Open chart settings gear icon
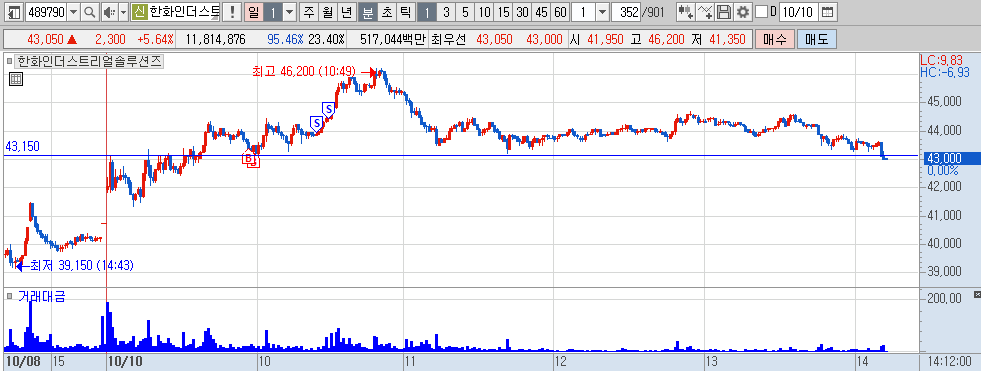 click(x=743, y=11)
